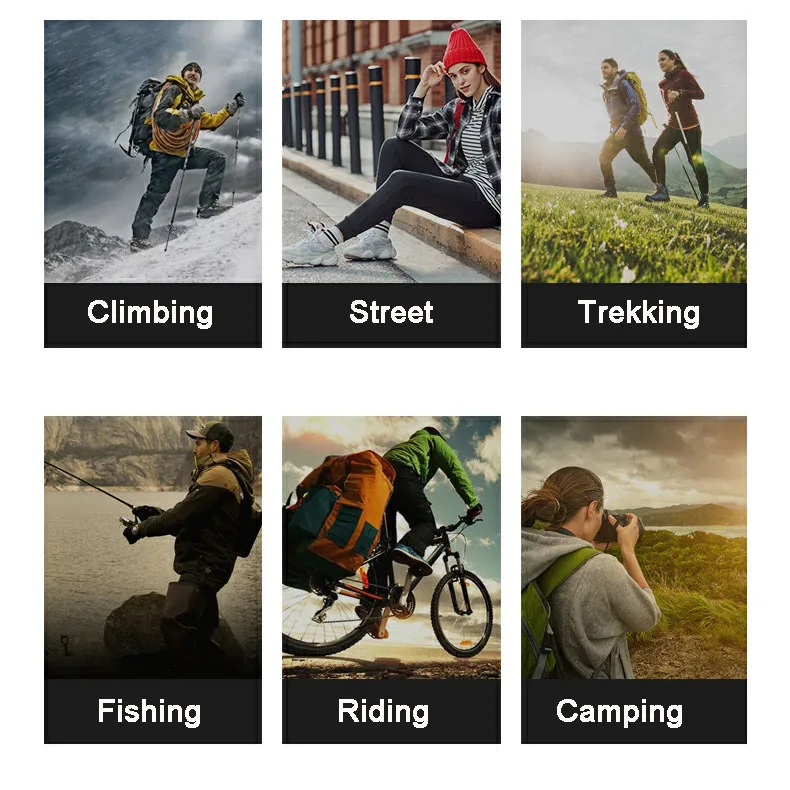Screen dimensions: 790x790
Task: Open the Trekking couple photo
Action: coord(633,151)
